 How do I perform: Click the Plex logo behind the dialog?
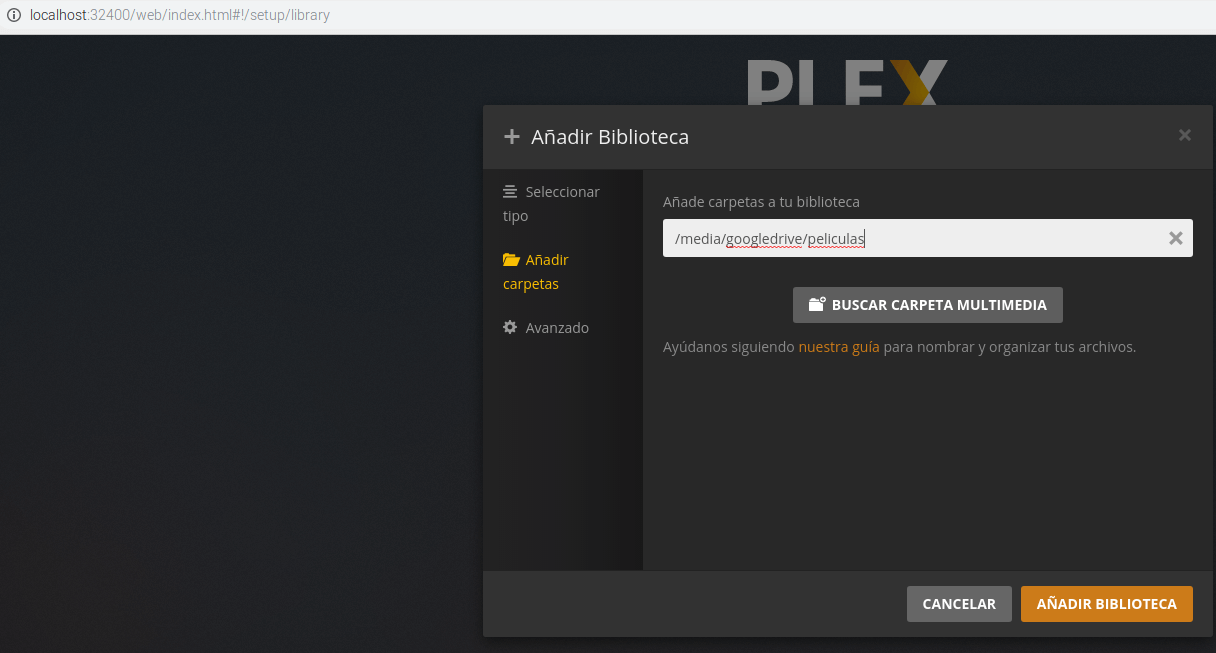click(x=846, y=82)
